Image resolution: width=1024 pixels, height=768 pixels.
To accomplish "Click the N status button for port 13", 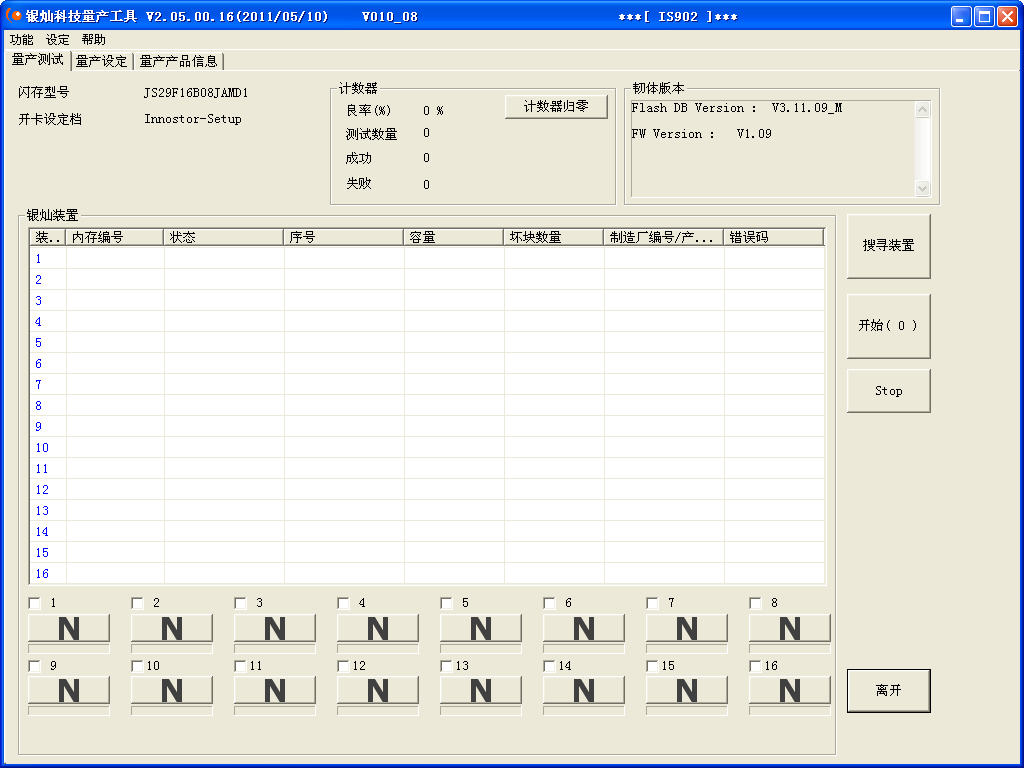I will (x=481, y=690).
